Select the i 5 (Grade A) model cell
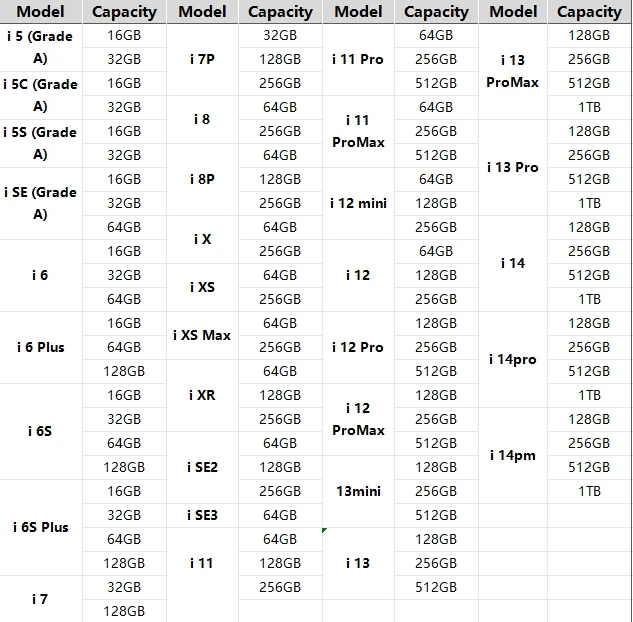 click(x=40, y=47)
